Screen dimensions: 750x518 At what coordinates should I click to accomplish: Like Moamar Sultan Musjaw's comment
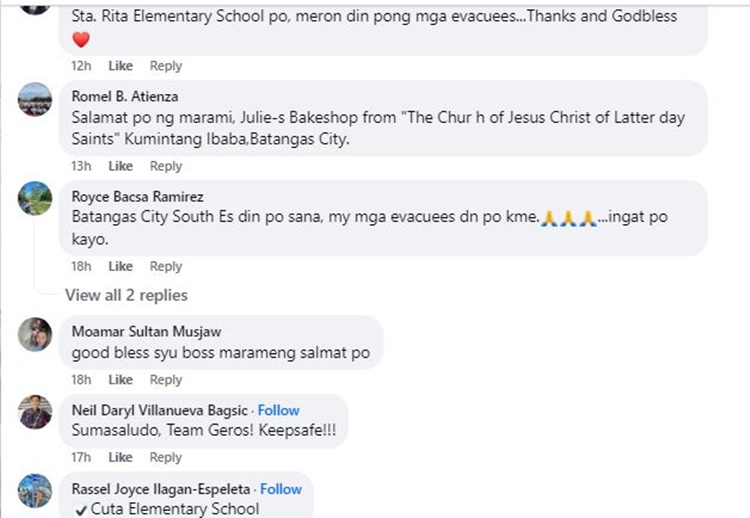(x=120, y=380)
